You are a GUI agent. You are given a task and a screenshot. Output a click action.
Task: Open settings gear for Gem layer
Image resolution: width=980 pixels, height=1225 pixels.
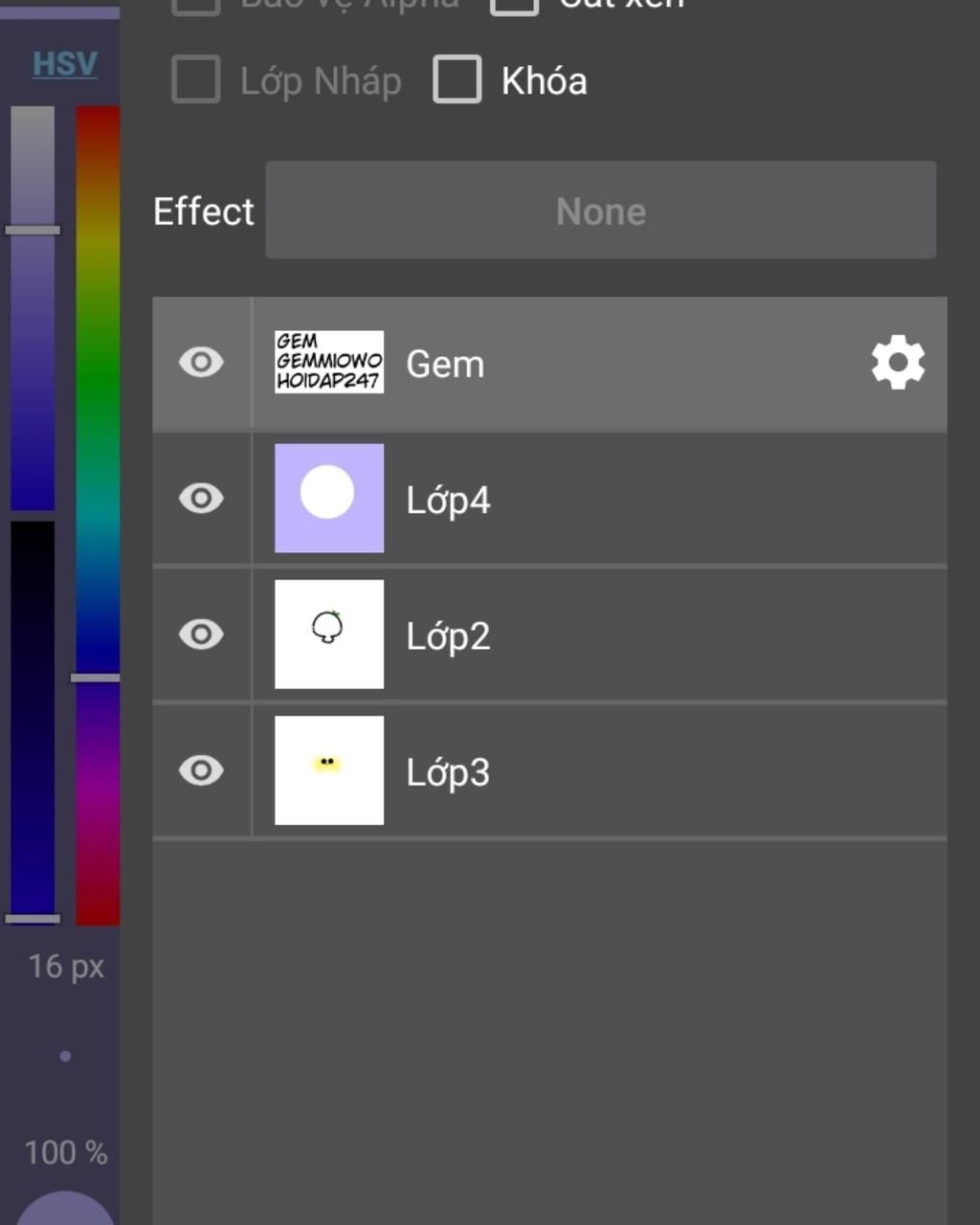click(898, 363)
